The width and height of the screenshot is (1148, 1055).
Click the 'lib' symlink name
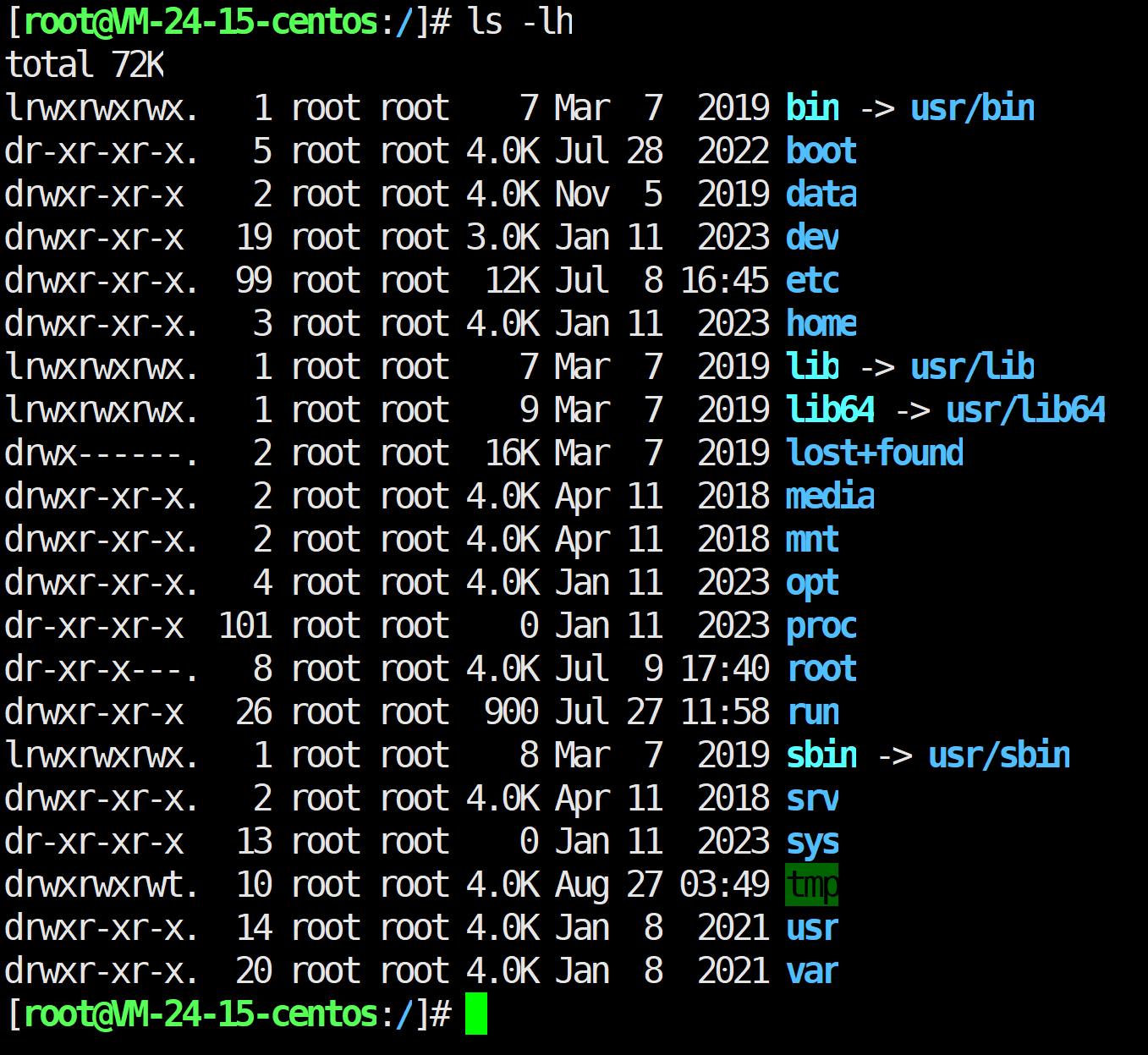[813, 366]
